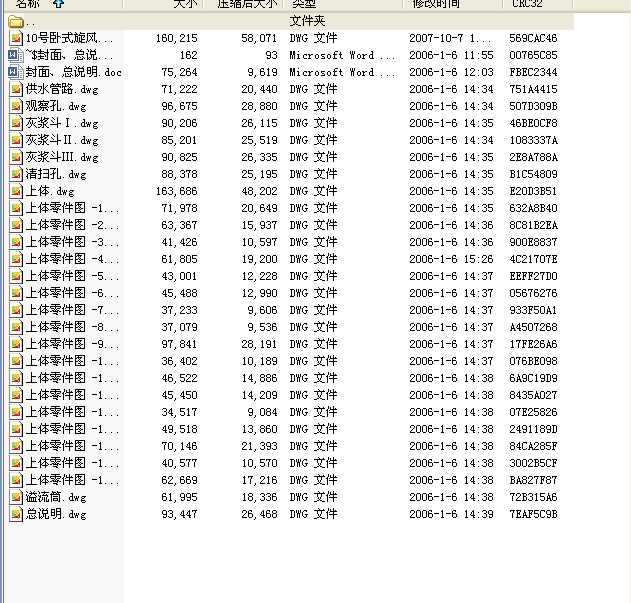Click the DWG icon beside 灰浆斗II.dwg
Viewport: 631px width, 603px height.
[16, 140]
